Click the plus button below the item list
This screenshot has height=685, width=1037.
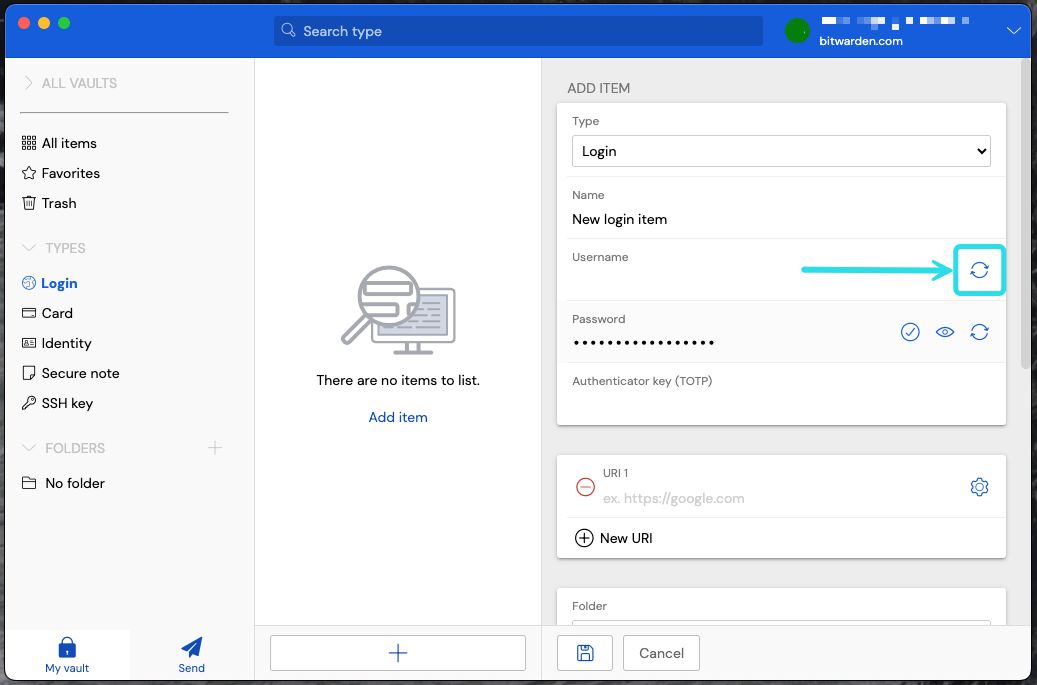click(397, 653)
